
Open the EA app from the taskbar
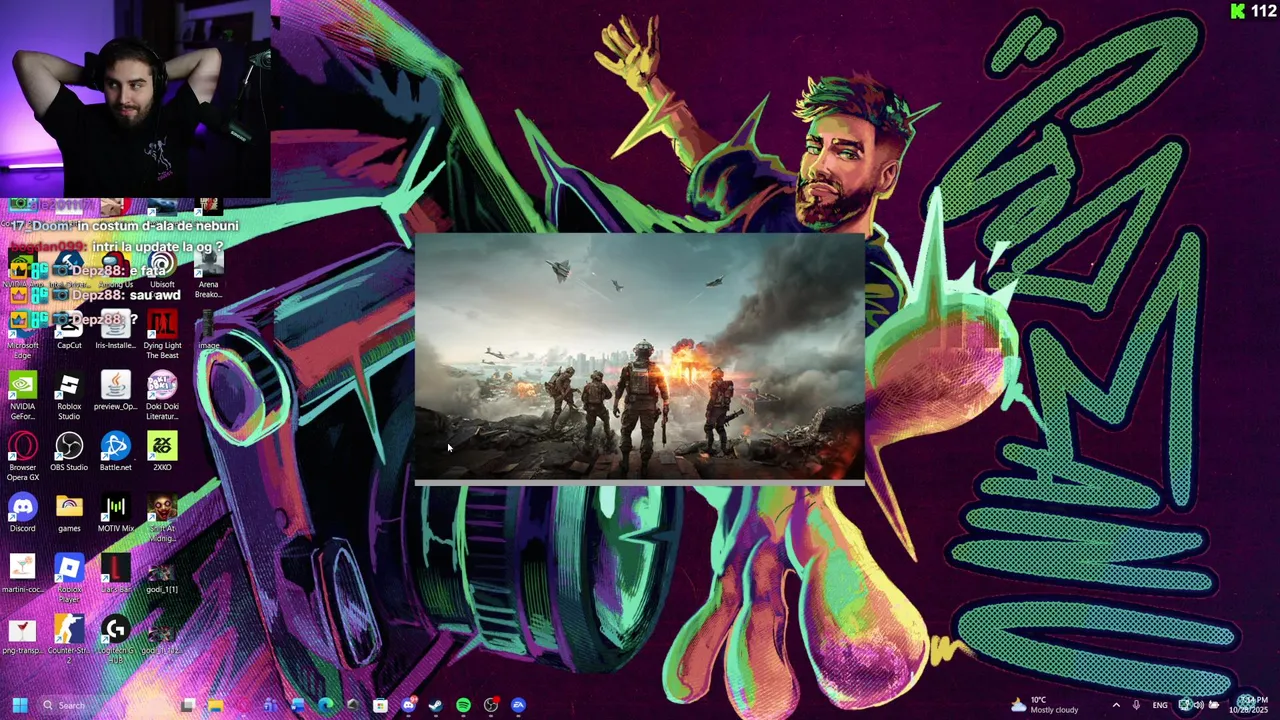(x=518, y=705)
